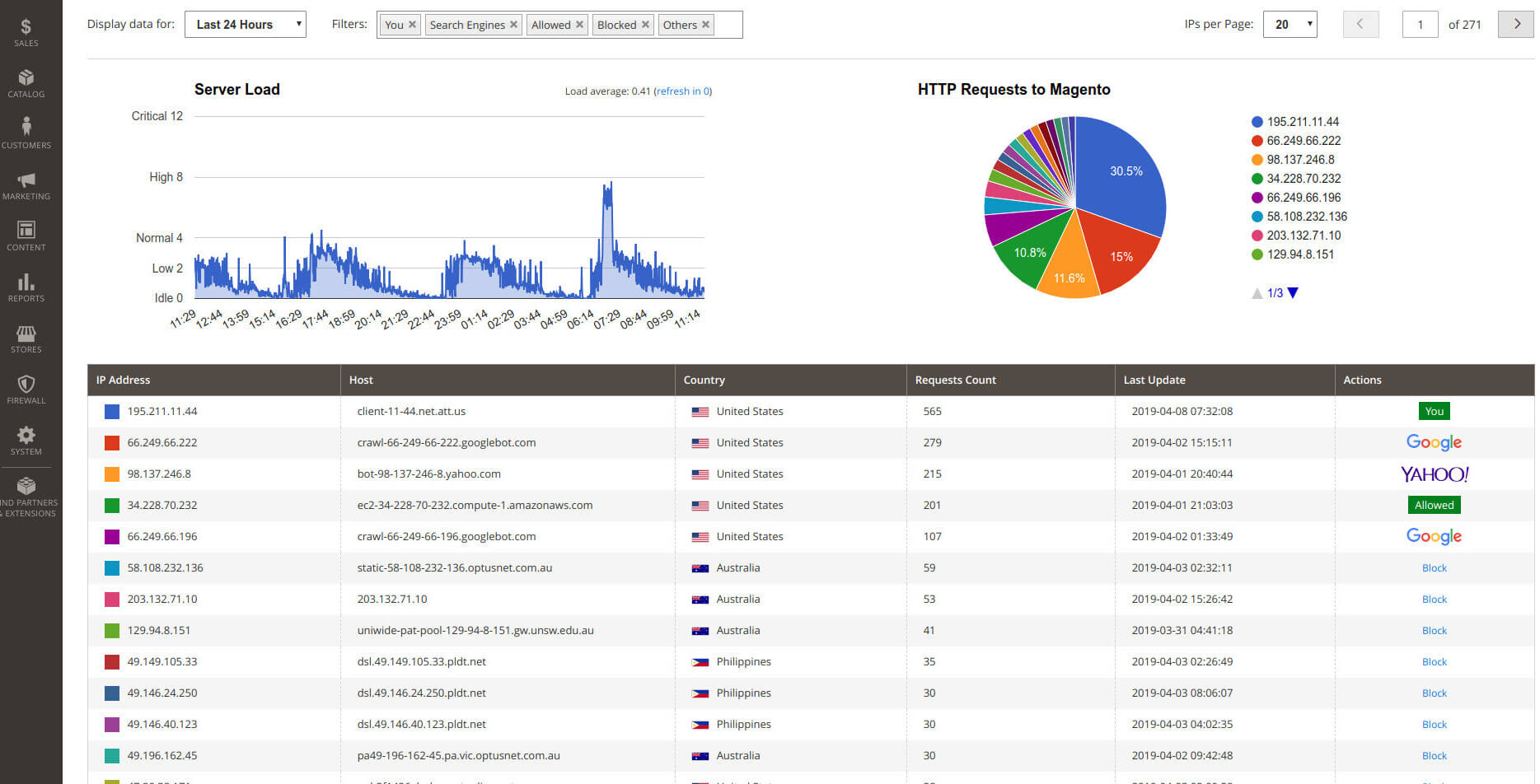Image resolution: width=1540 pixels, height=784 pixels.
Task: Select the Catalog sidebar icon
Action: (x=26, y=81)
